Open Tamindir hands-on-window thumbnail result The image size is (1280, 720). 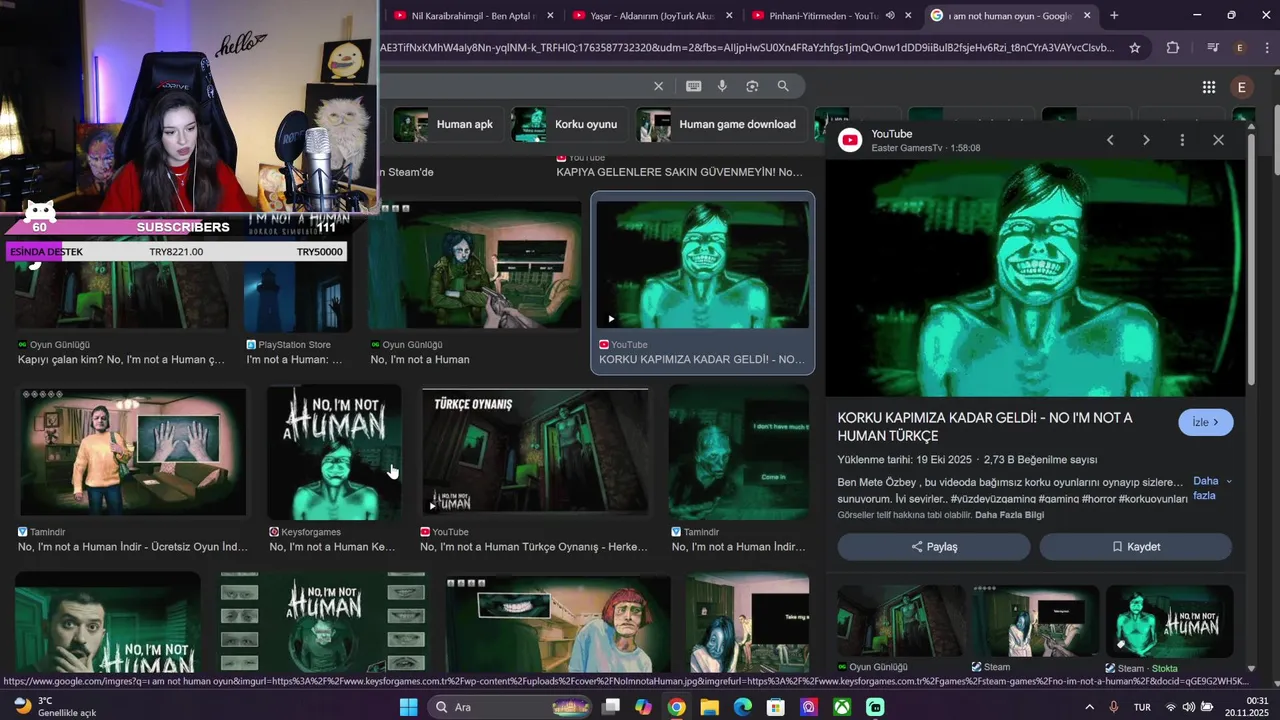click(x=133, y=452)
